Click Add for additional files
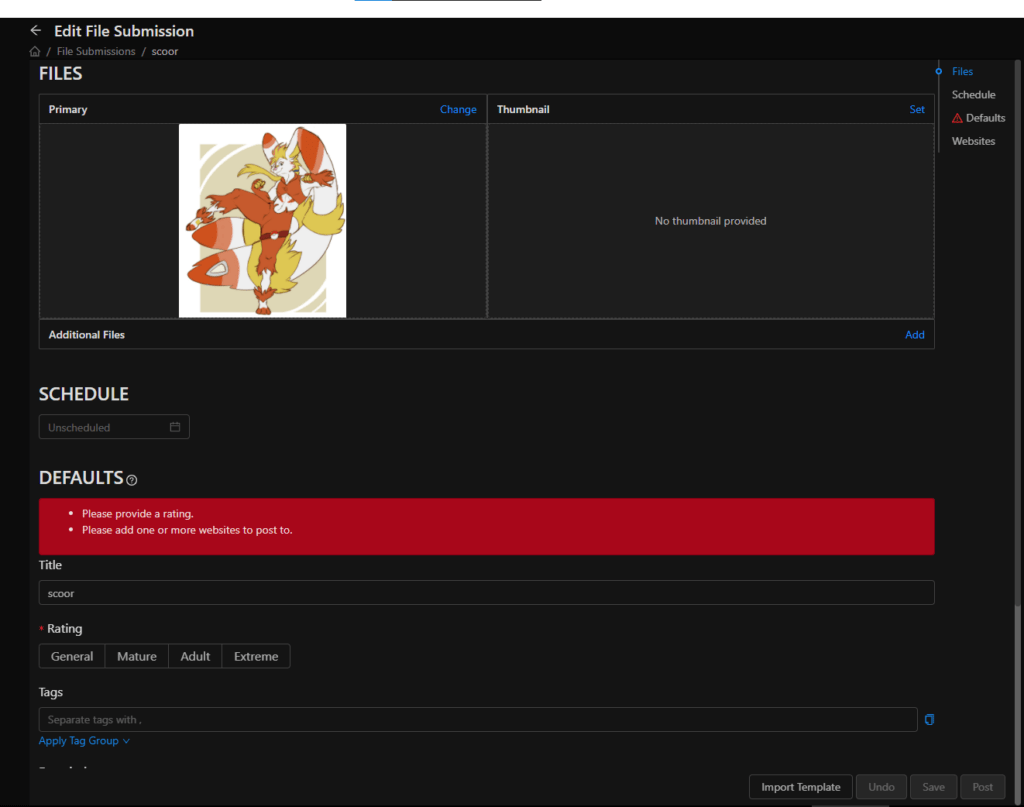The image size is (1024, 807). pyautogui.click(x=914, y=335)
